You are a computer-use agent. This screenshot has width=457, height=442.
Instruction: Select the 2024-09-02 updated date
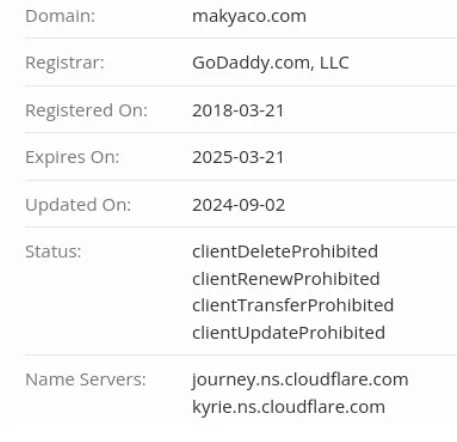(x=239, y=205)
